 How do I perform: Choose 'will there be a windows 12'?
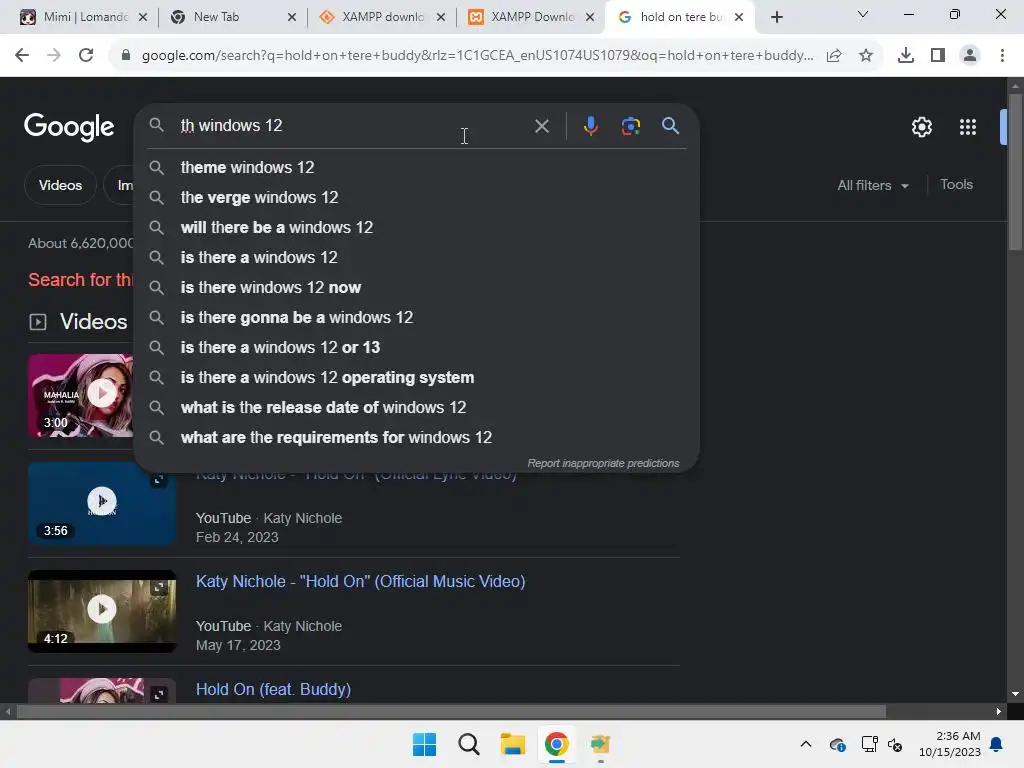pos(416,227)
